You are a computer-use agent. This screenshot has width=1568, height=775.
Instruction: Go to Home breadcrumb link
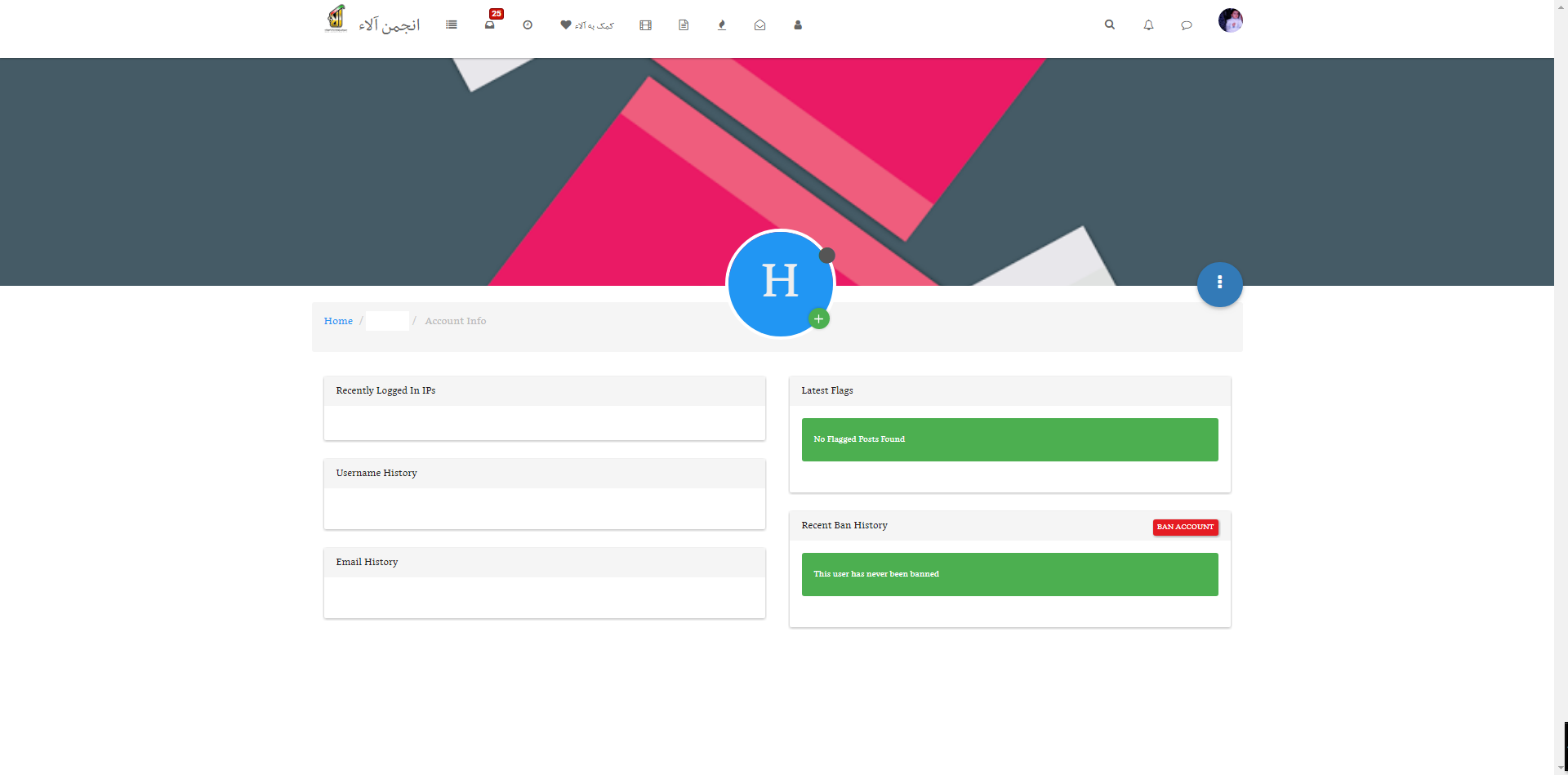point(338,321)
